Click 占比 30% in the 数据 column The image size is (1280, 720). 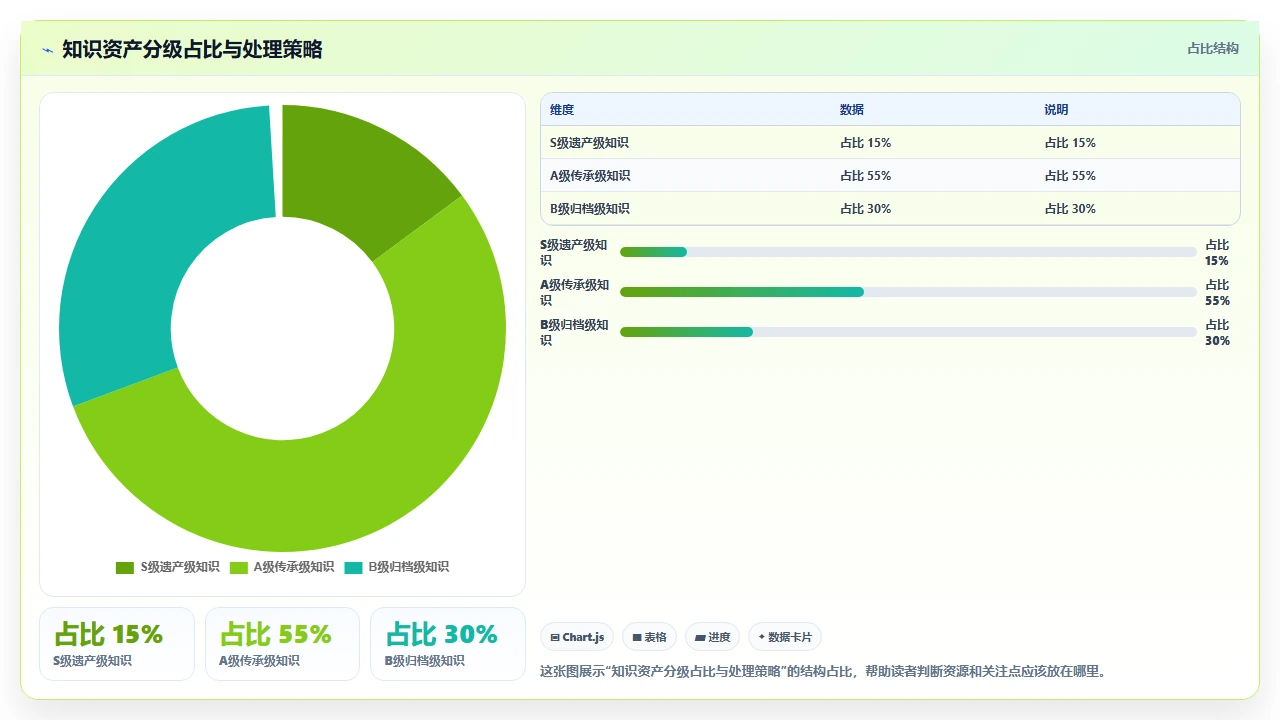pos(866,209)
